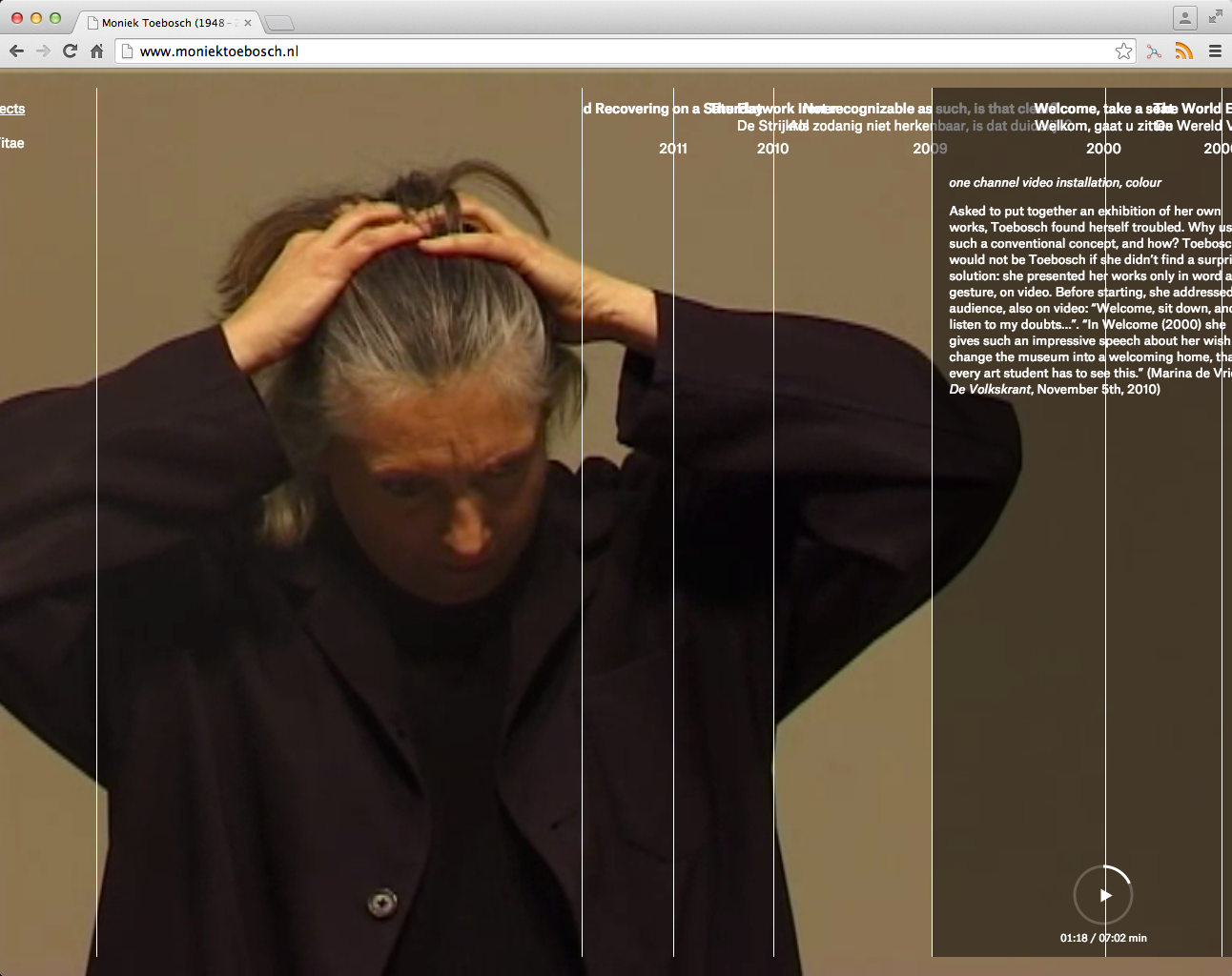Click the RSS feed extension icon
Viewport: 1232px width, 976px height.
point(1183,51)
